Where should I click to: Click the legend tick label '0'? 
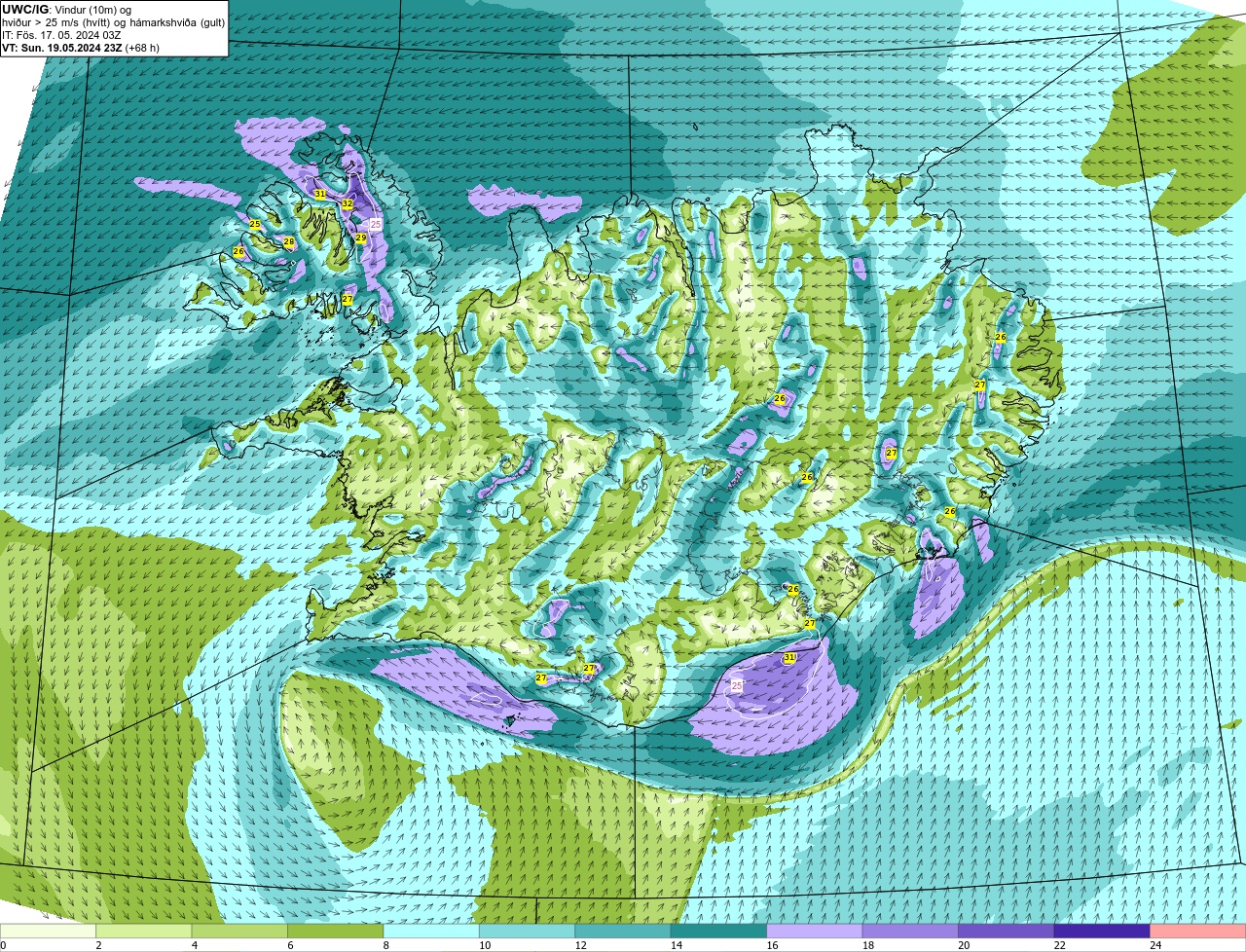tap(4, 945)
